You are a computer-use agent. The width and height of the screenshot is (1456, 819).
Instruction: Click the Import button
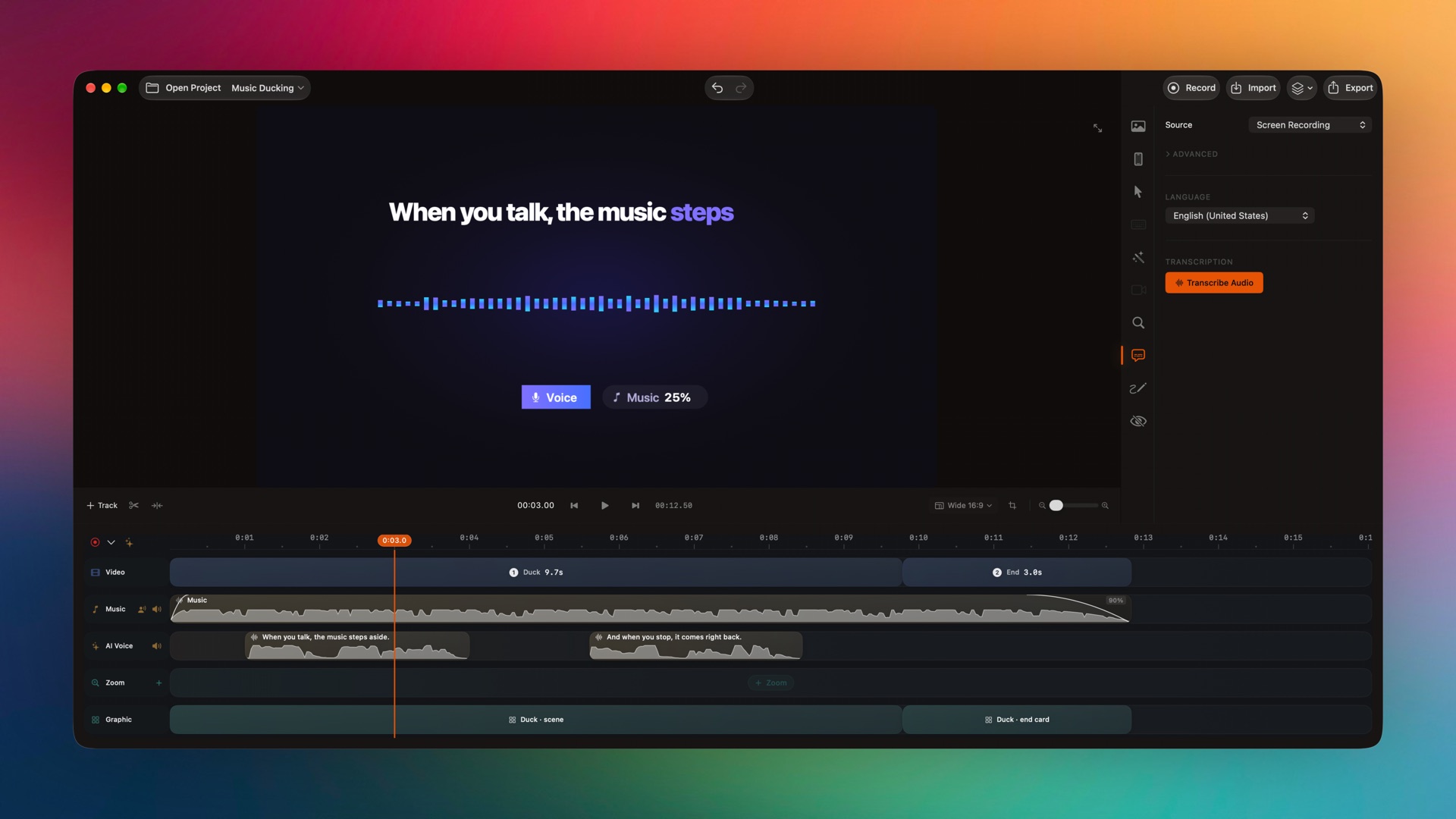[x=1253, y=88]
